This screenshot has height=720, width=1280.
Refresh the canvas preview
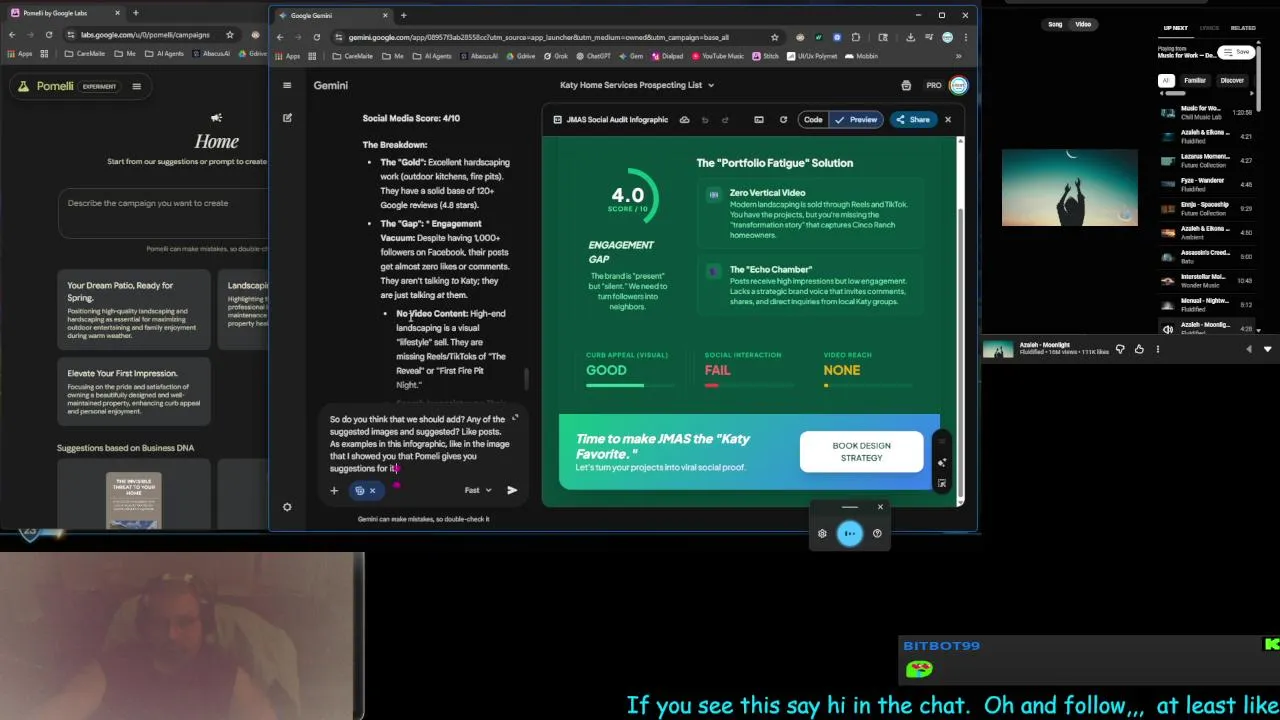[x=783, y=120]
